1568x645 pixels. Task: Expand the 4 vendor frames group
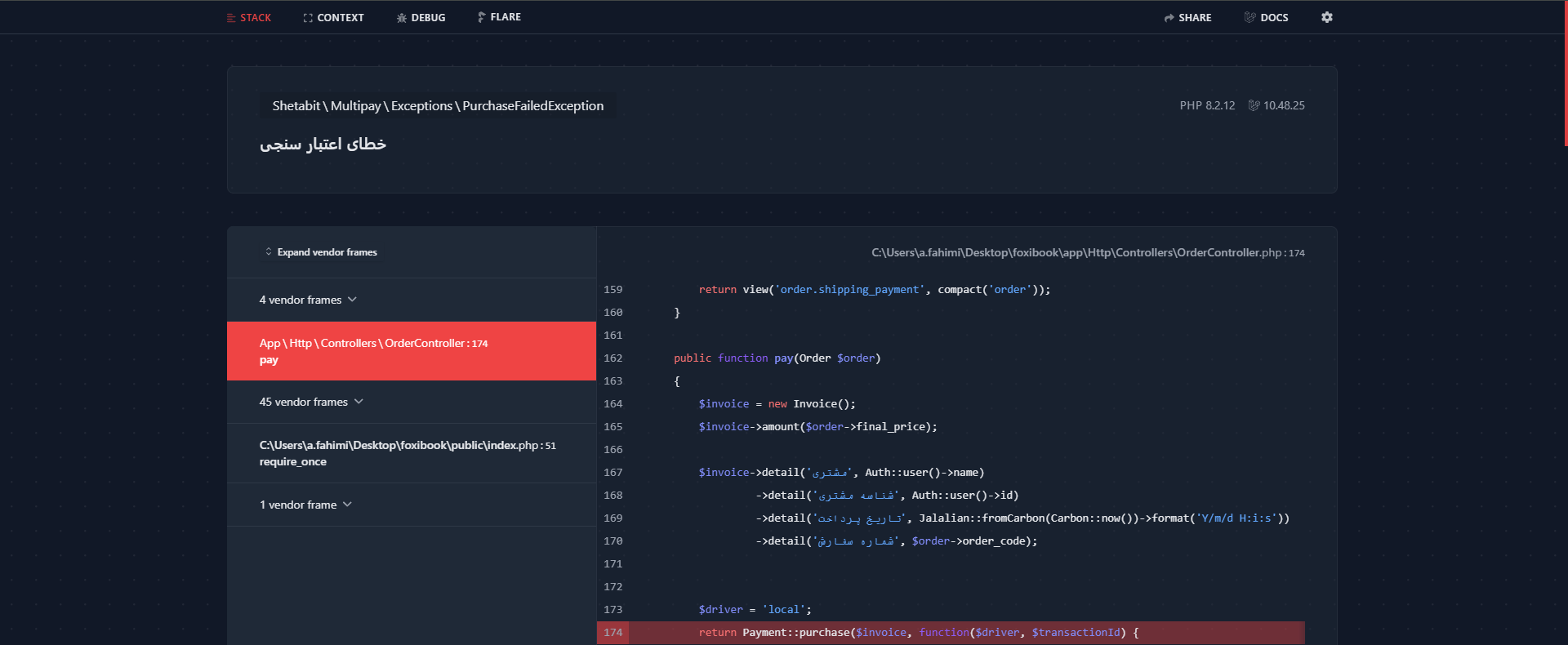tap(308, 300)
